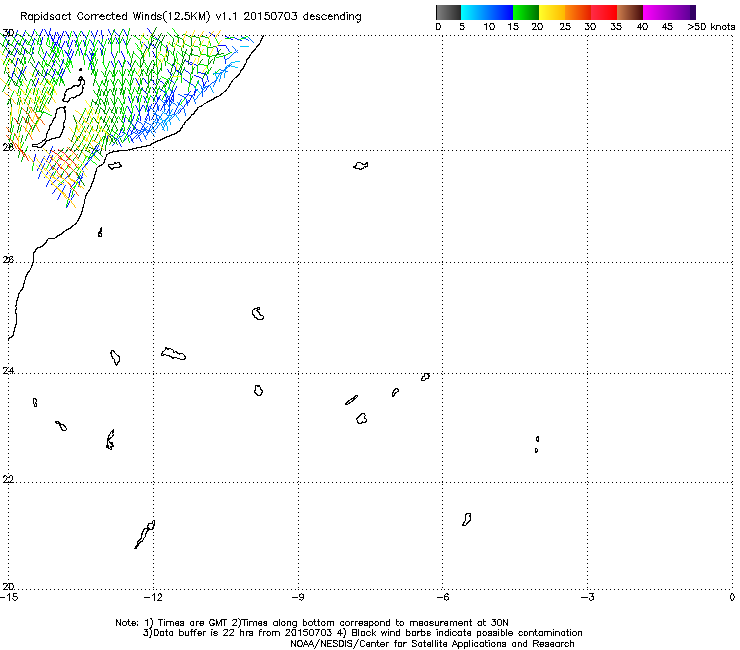Click the "NOAA/NESDIS/Center for Satellite Applications and Research" credit

(432, 644)
